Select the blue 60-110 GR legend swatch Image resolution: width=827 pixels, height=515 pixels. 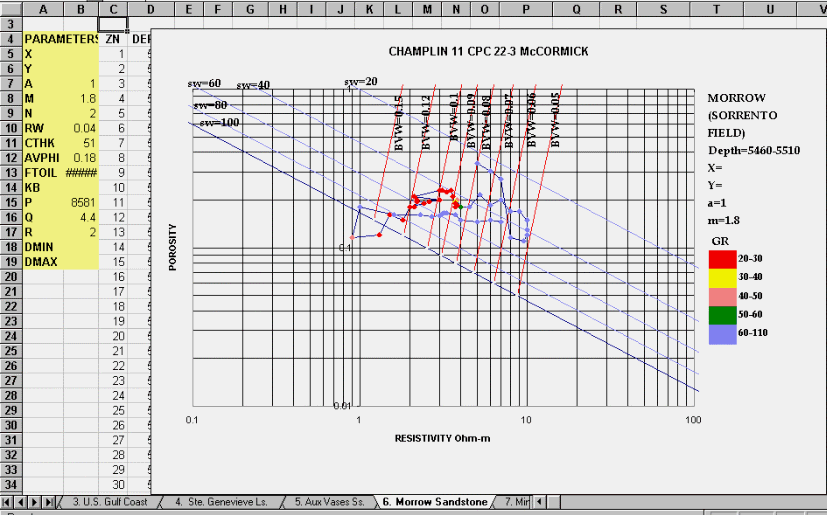pyautogui.click(x=722, y=334)
